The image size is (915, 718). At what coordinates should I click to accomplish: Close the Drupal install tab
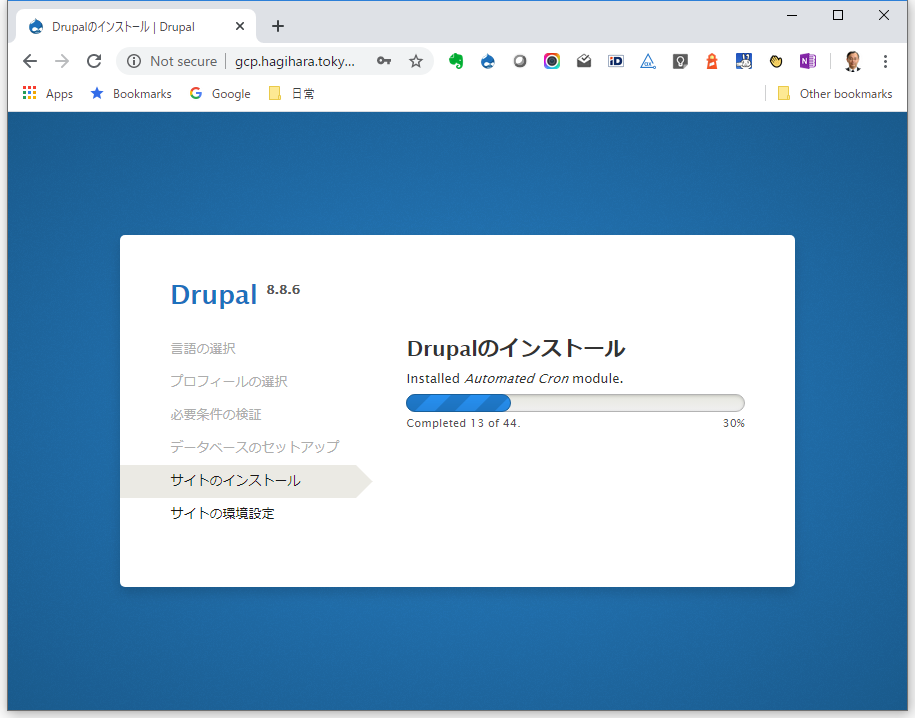(x=240, y=26)
